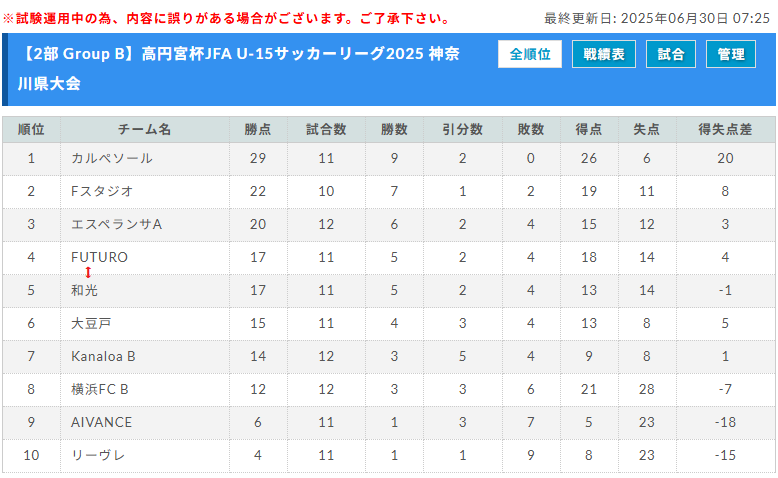
Task: Click the 順位 column header
Action: tap(31, 129)
